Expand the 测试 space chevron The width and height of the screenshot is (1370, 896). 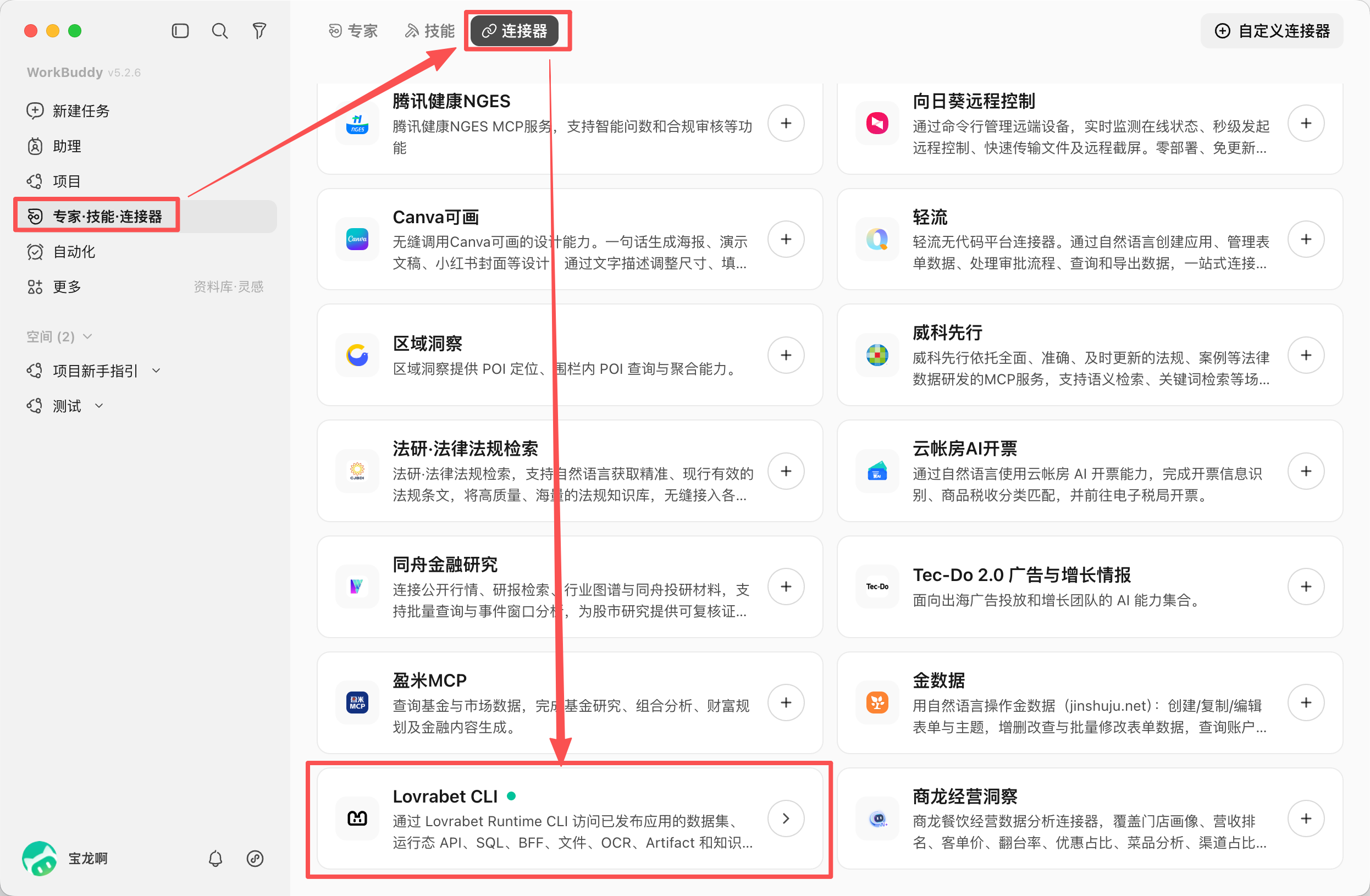[x=99, y=406]
